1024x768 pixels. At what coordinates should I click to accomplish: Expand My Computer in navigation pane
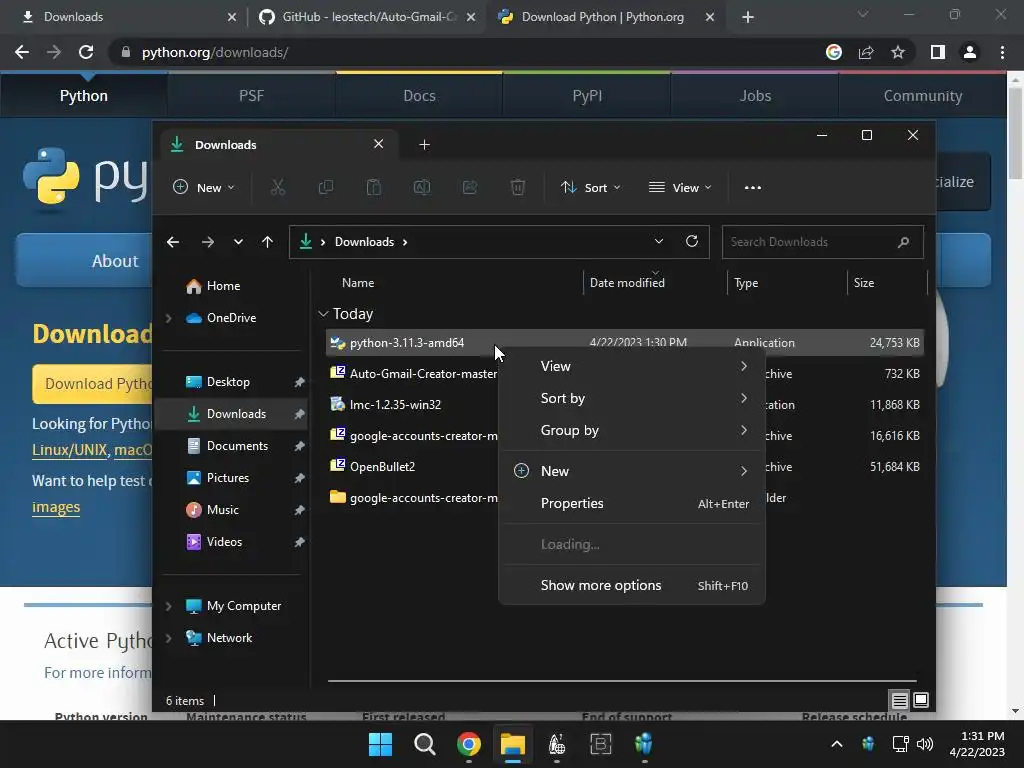[x=168, y=606]
